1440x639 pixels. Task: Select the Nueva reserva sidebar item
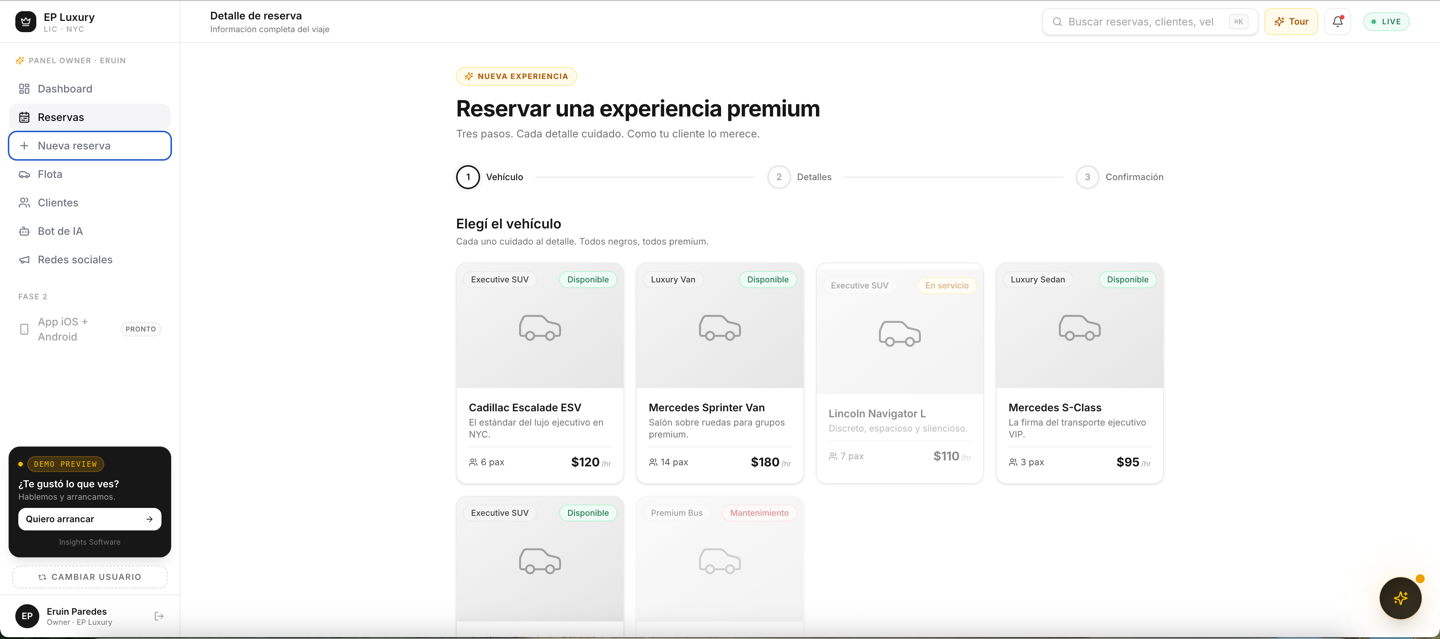pos(90,146)
